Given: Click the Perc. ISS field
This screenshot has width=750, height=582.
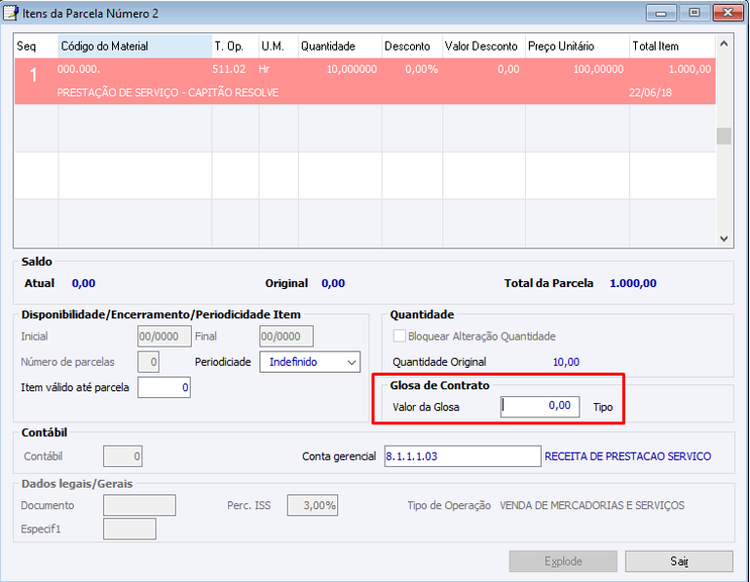Looking at the screenshot, I should click(x=312, y=505).
